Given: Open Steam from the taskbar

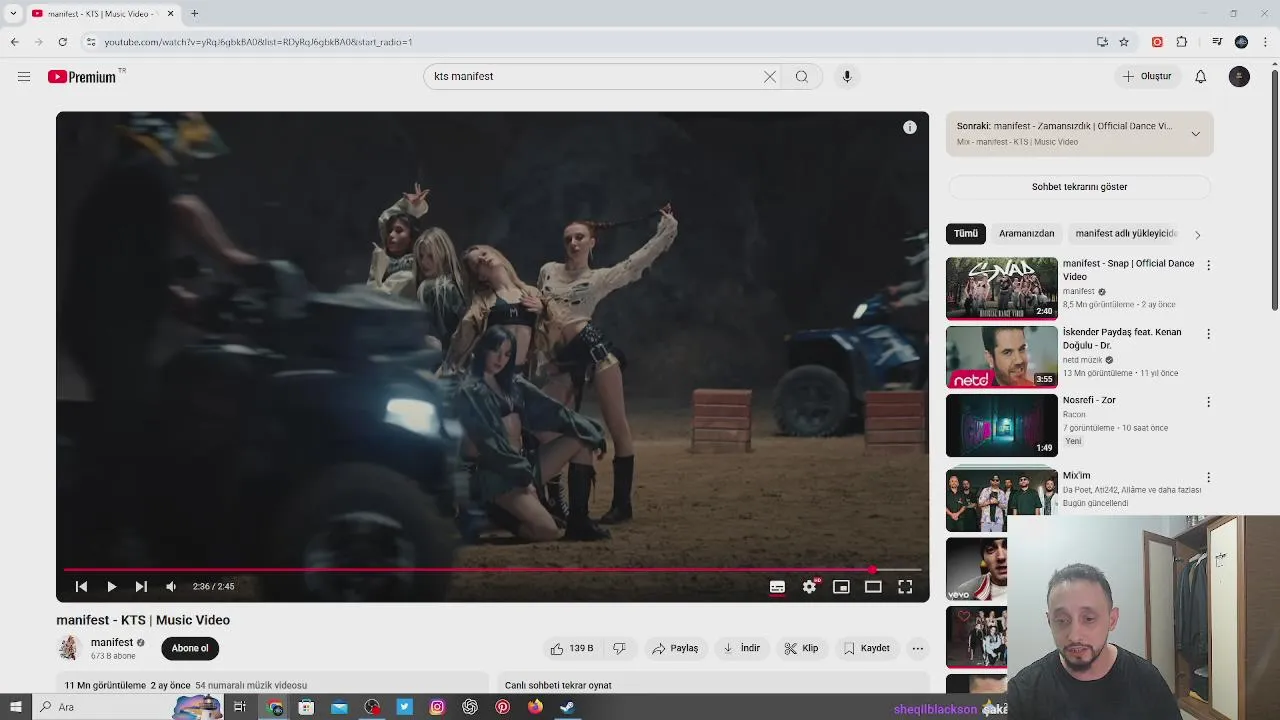Looking at the screenshot, I should coord(567,707).
